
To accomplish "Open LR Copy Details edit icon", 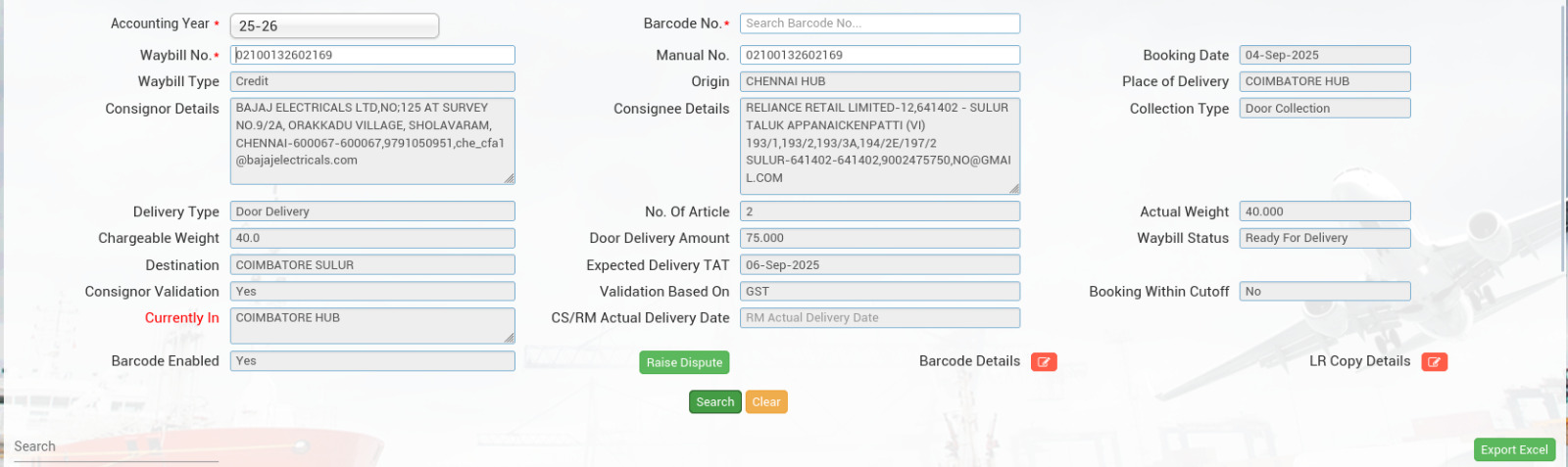I will (1434, 362).
